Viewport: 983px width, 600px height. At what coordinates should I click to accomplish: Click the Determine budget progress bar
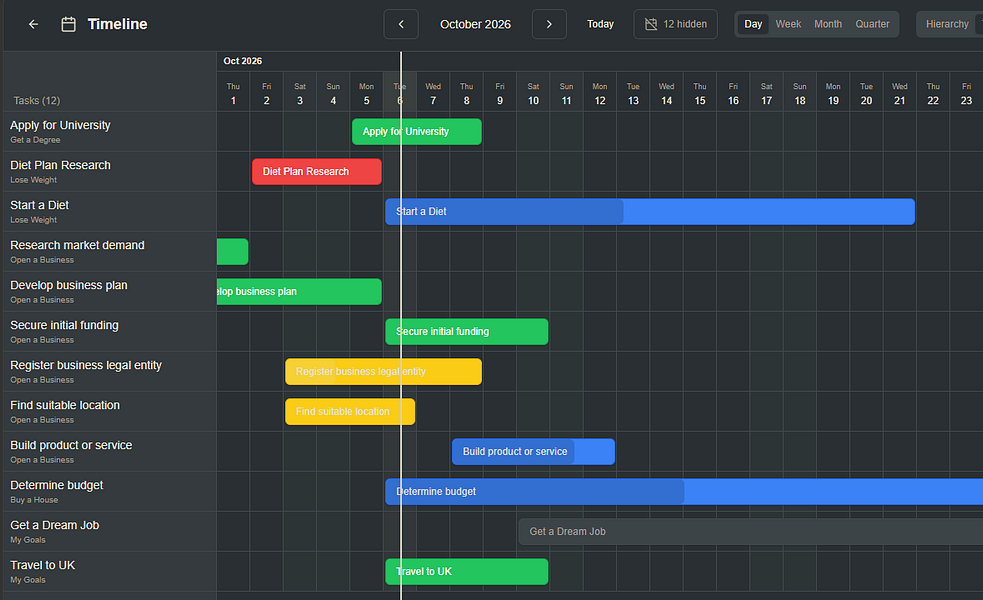(x=684, y=492)
